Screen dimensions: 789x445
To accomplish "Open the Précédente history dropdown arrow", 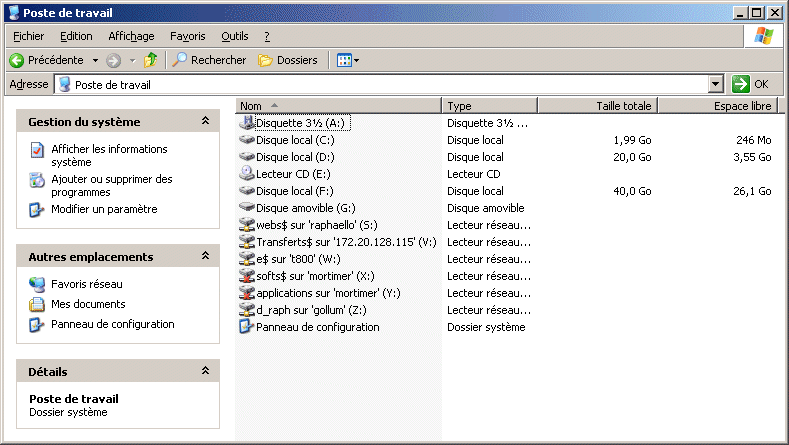I will pos(96,60).
